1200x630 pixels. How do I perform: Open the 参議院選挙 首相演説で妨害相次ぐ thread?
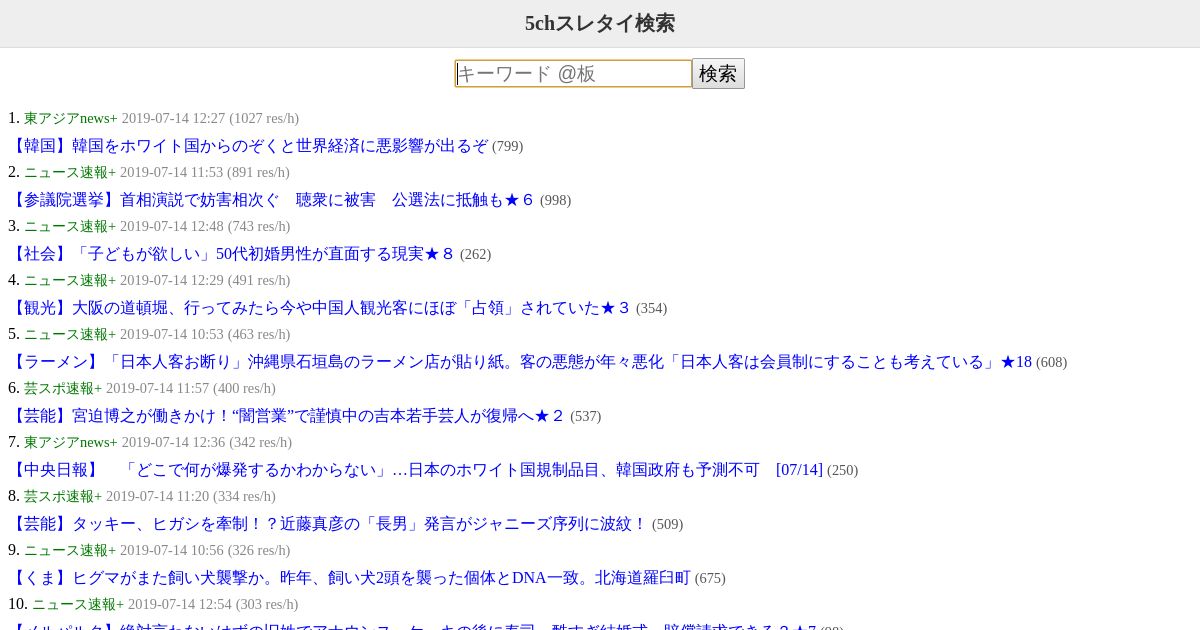point(272,200)
